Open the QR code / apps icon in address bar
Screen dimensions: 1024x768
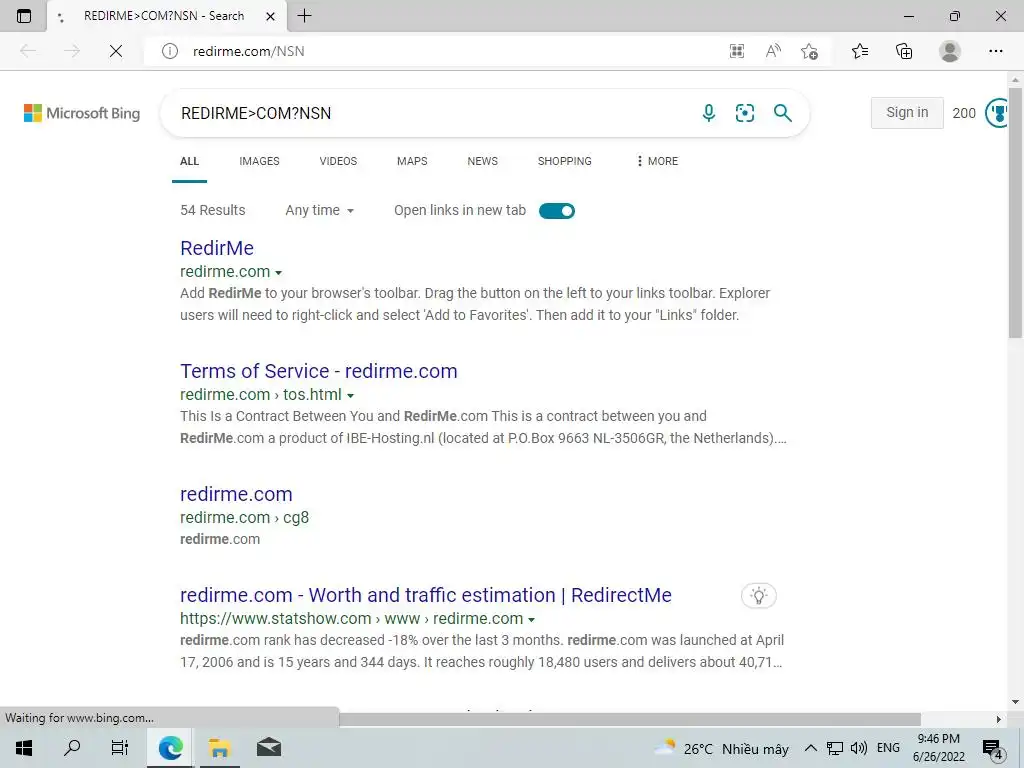click(737, 51)
